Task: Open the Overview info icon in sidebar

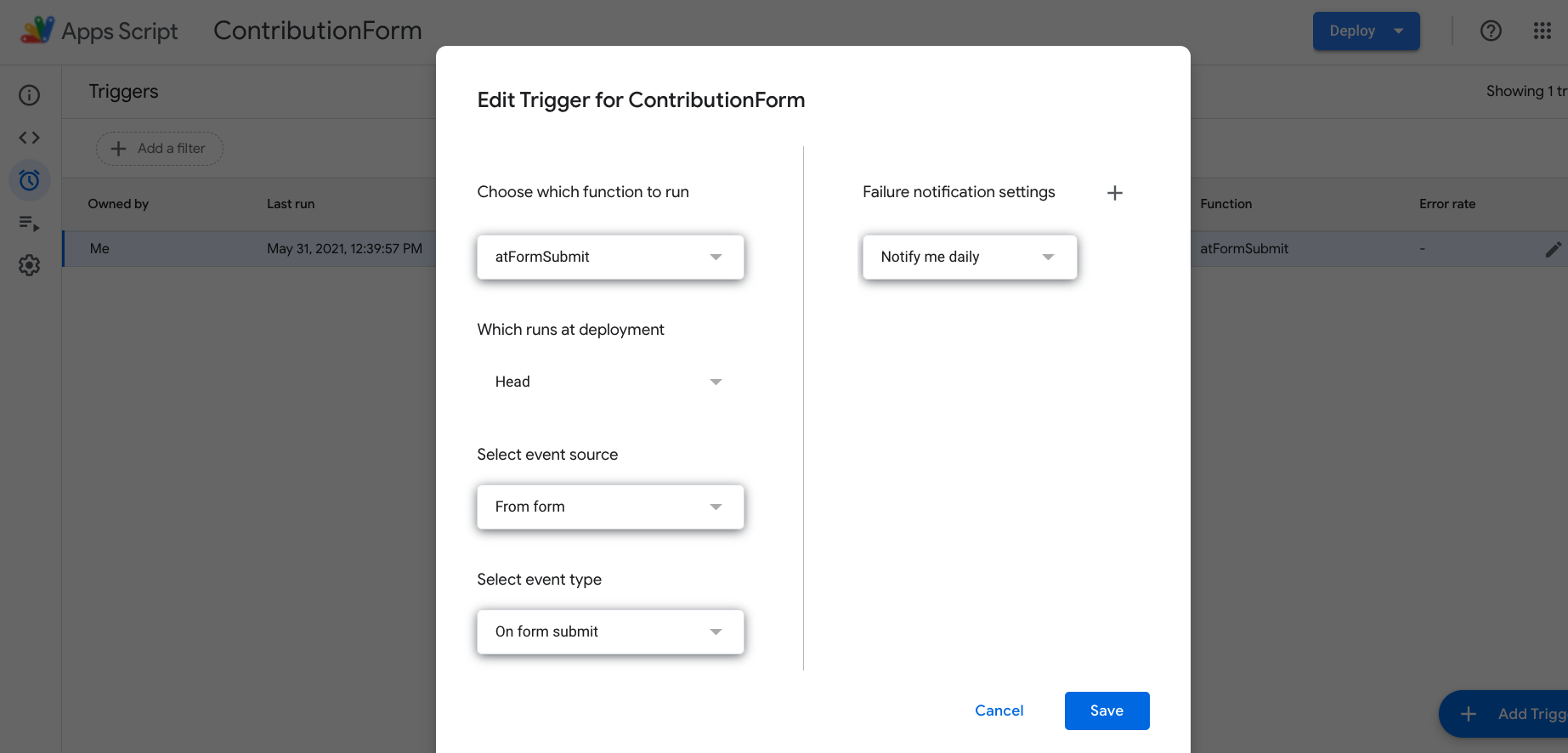Action: point(30,95)
